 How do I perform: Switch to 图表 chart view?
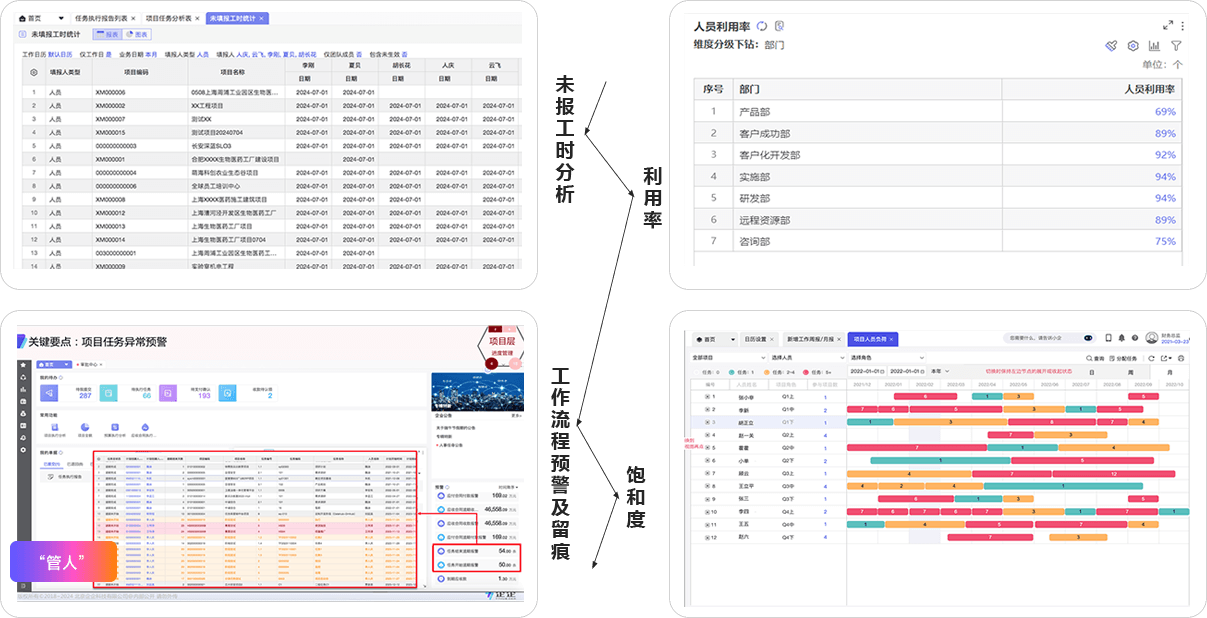click(137, 34)
